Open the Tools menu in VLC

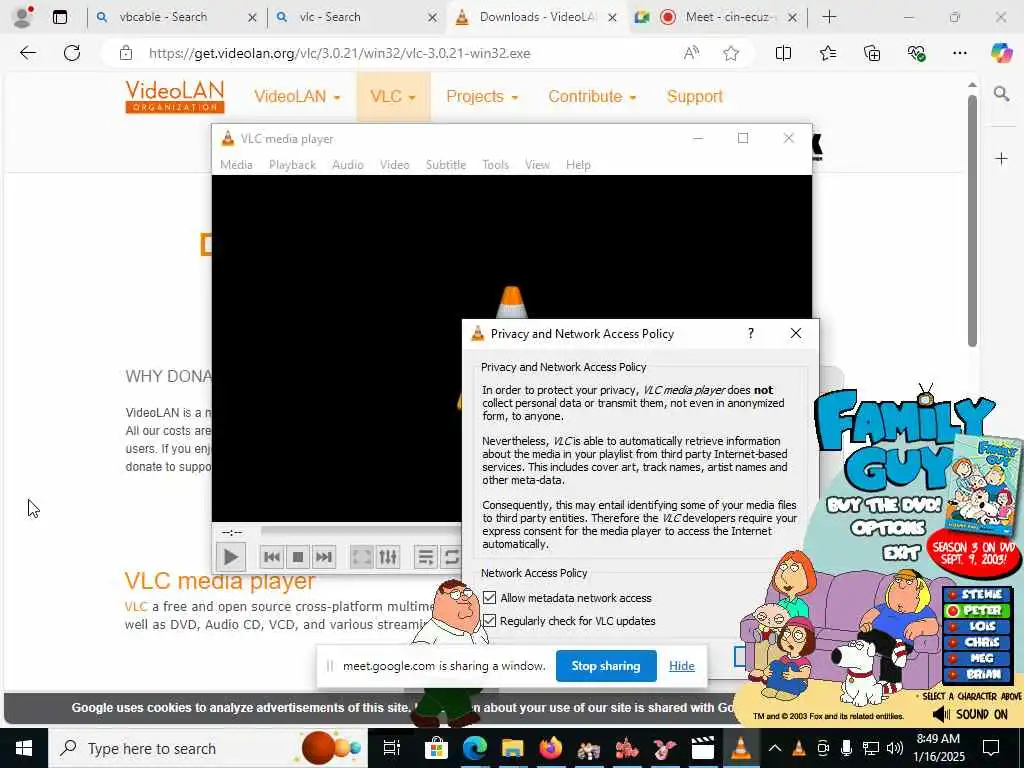tap(495, 165)
